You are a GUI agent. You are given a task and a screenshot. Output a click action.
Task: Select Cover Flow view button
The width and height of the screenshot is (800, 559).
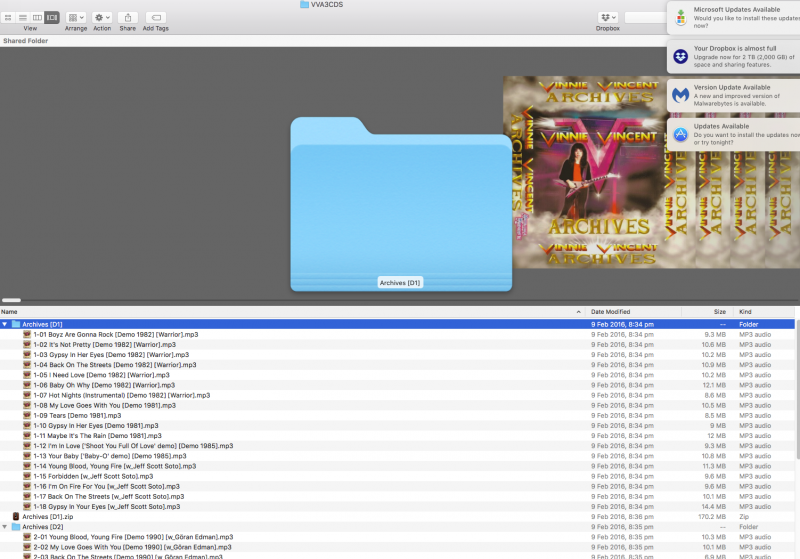(x=52, y=18)
